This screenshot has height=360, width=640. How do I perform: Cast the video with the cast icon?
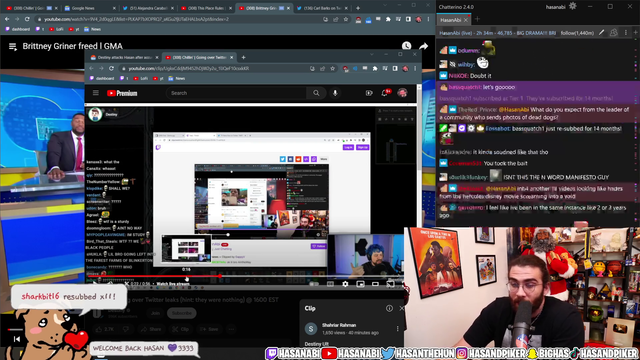coord(390,284)
